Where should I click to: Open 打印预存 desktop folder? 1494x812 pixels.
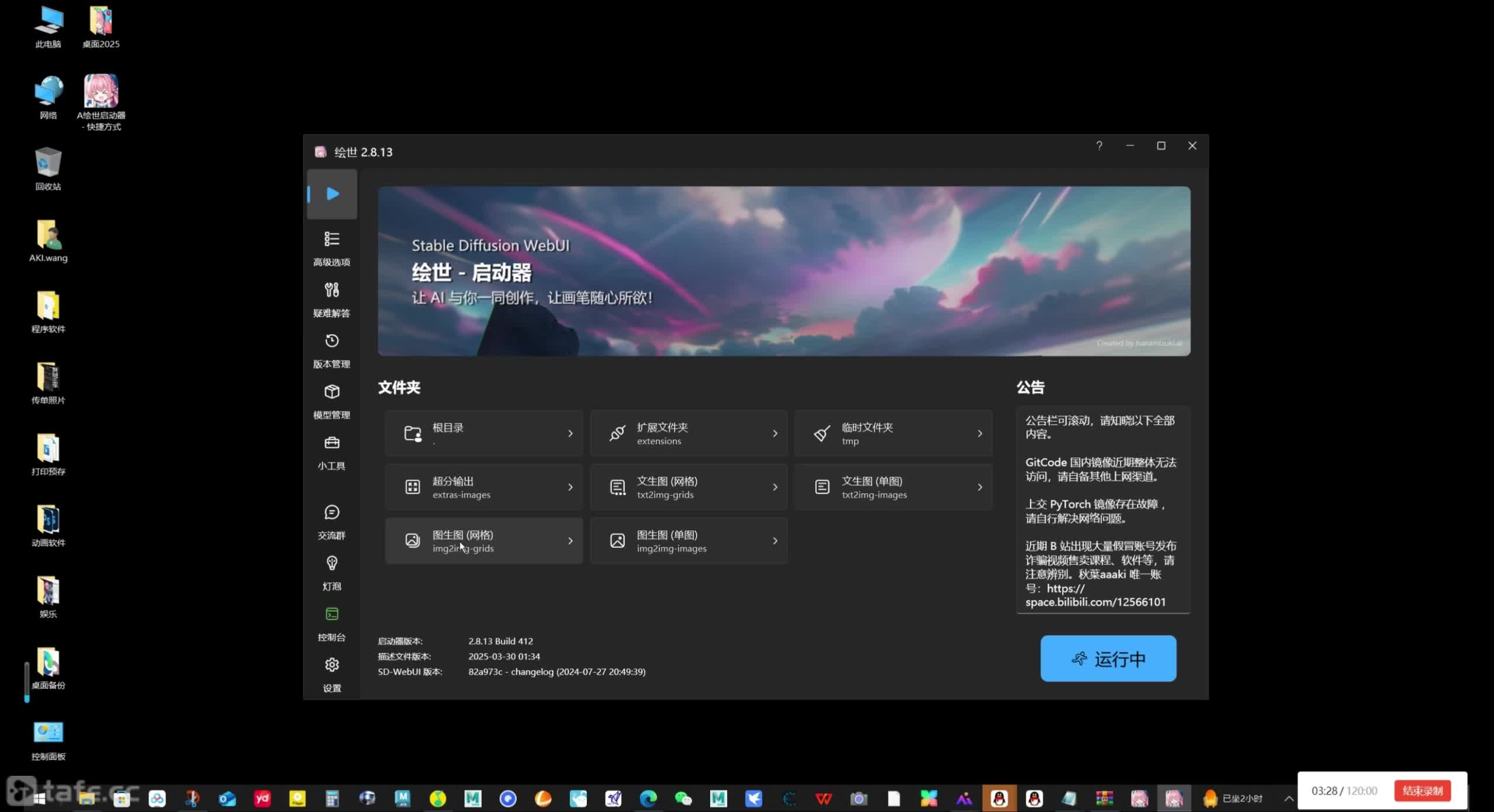click(48, 454)
